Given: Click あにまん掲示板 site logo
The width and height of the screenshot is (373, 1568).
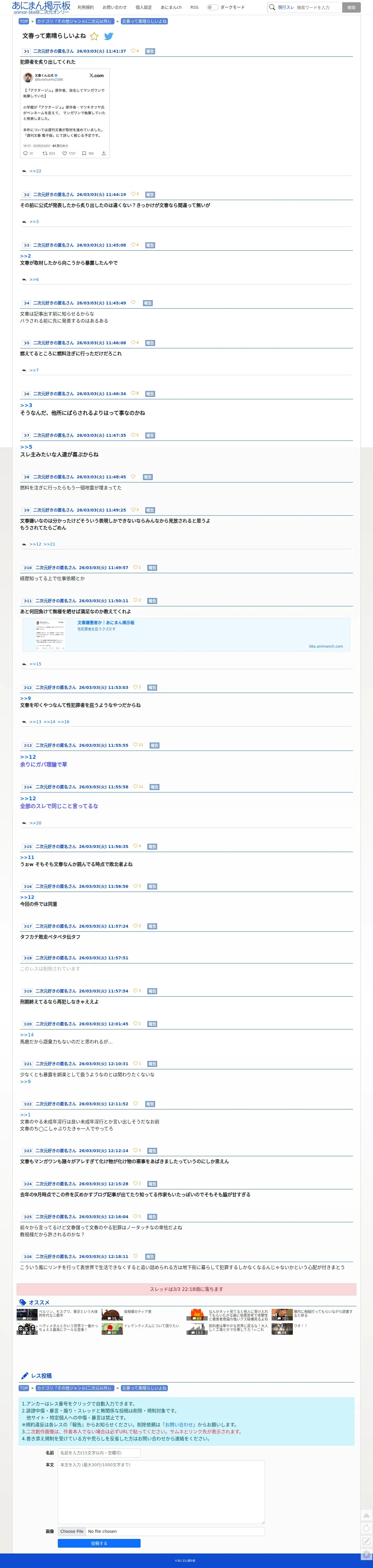Looking at the screenshot, I should pos(41,7).
